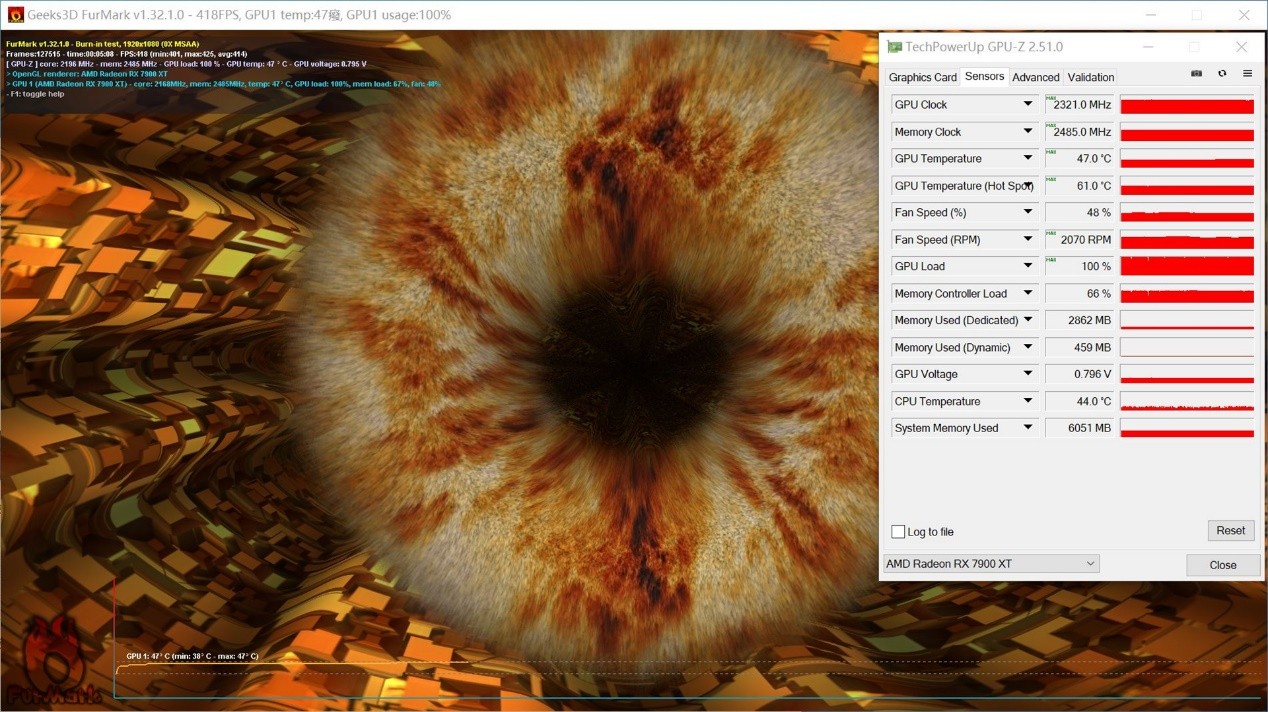The height and width of the screenshot is (712, 1268).
Task: Click the Memory Used (Dynamic) graph
Action: pyautogui.click(x=1187, y=347)
